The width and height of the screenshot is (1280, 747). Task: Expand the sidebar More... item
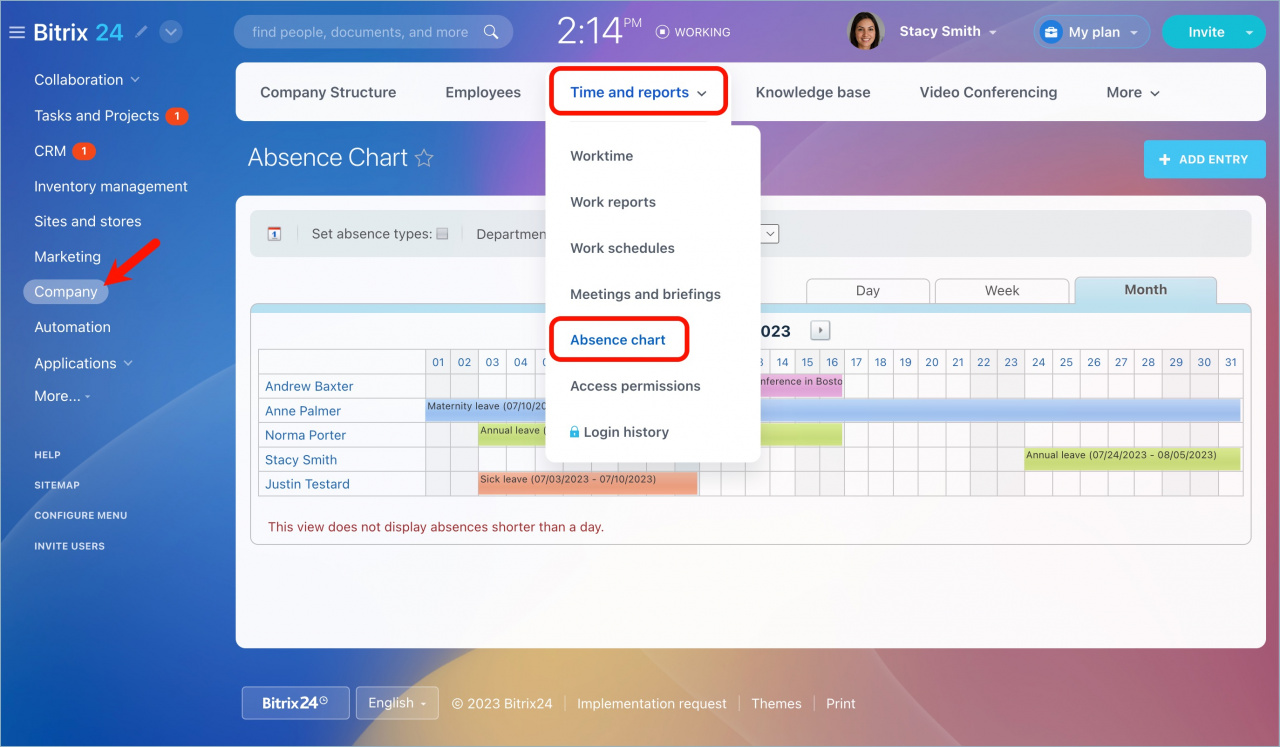(62, 396)
